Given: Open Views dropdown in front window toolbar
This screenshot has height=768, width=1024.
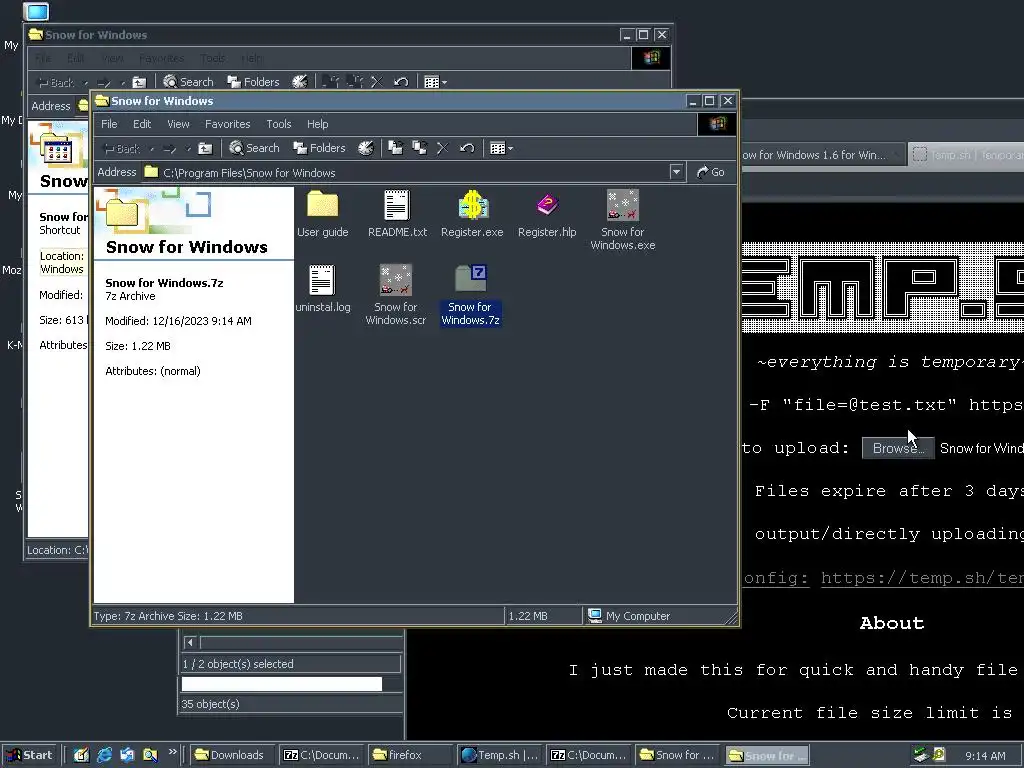Looking at the screenshot, I should [501, 148].
